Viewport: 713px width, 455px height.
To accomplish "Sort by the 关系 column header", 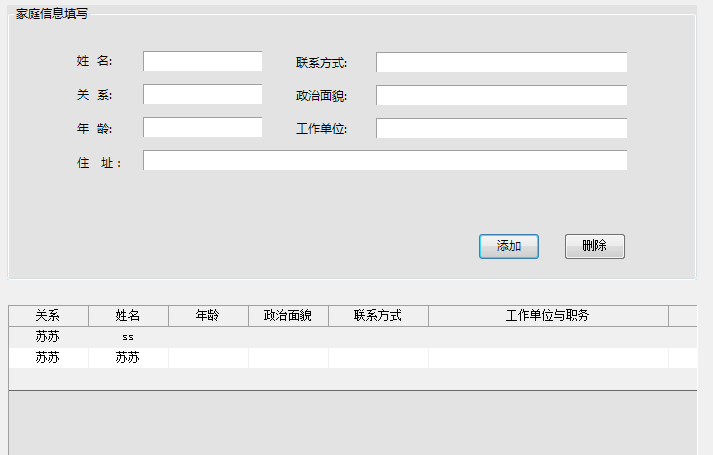I will click(48, 315).
